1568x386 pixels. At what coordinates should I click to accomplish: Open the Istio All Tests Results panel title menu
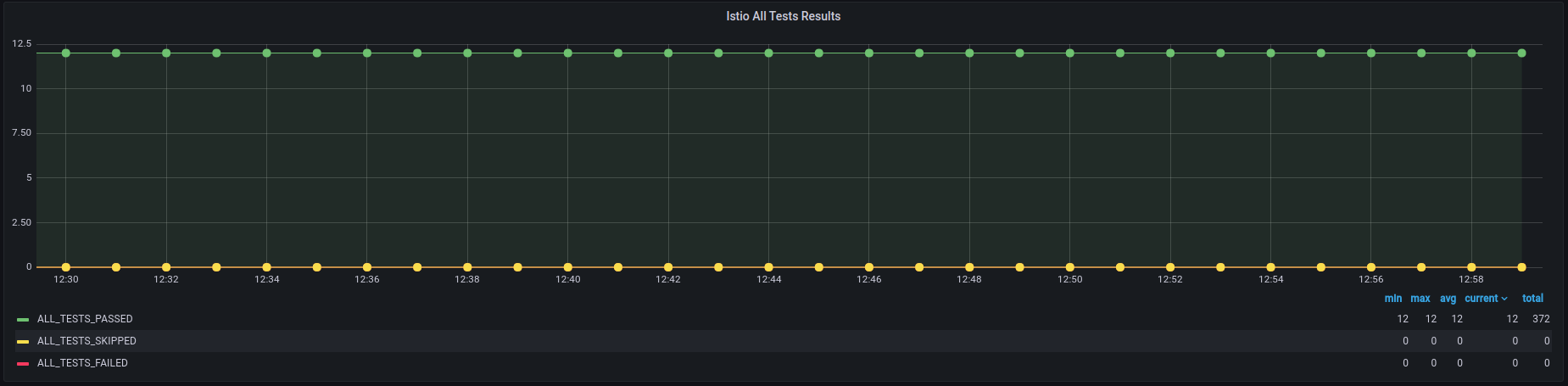click(x=783, y=16)
